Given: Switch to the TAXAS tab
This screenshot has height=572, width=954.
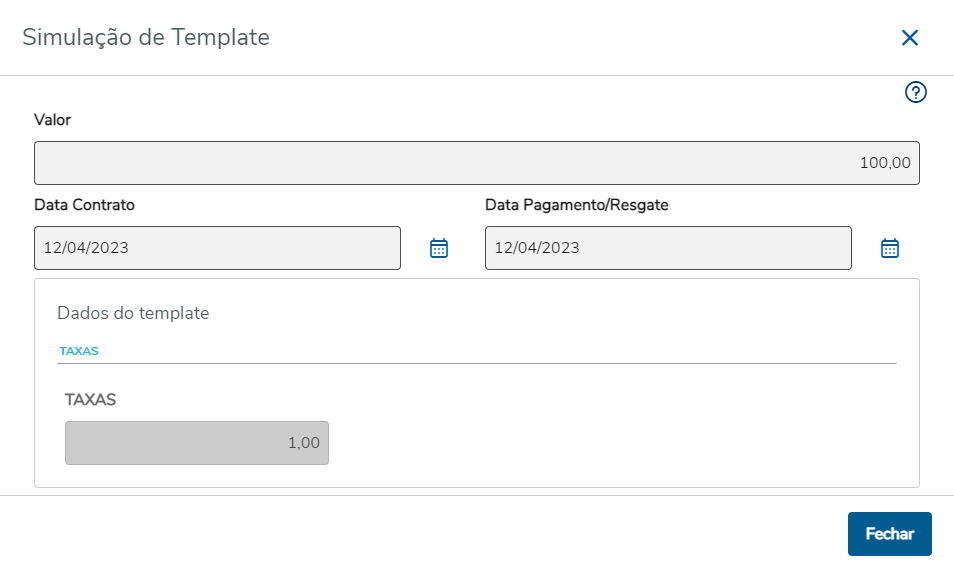Looking at the screenshot, I should 79,351.
